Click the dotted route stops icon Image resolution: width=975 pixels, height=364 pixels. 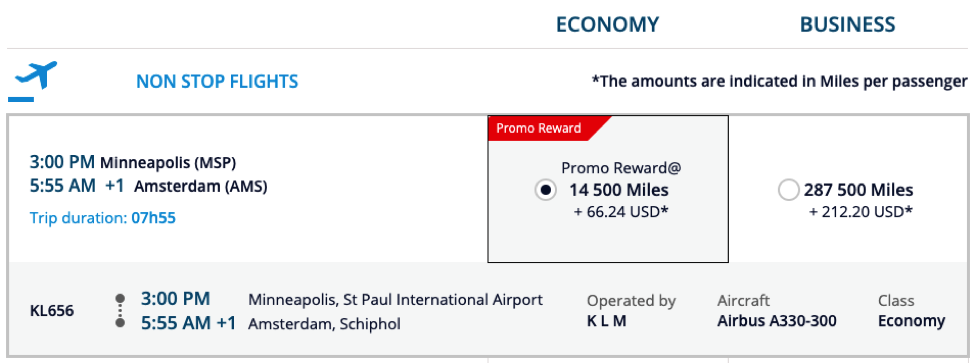120,310
